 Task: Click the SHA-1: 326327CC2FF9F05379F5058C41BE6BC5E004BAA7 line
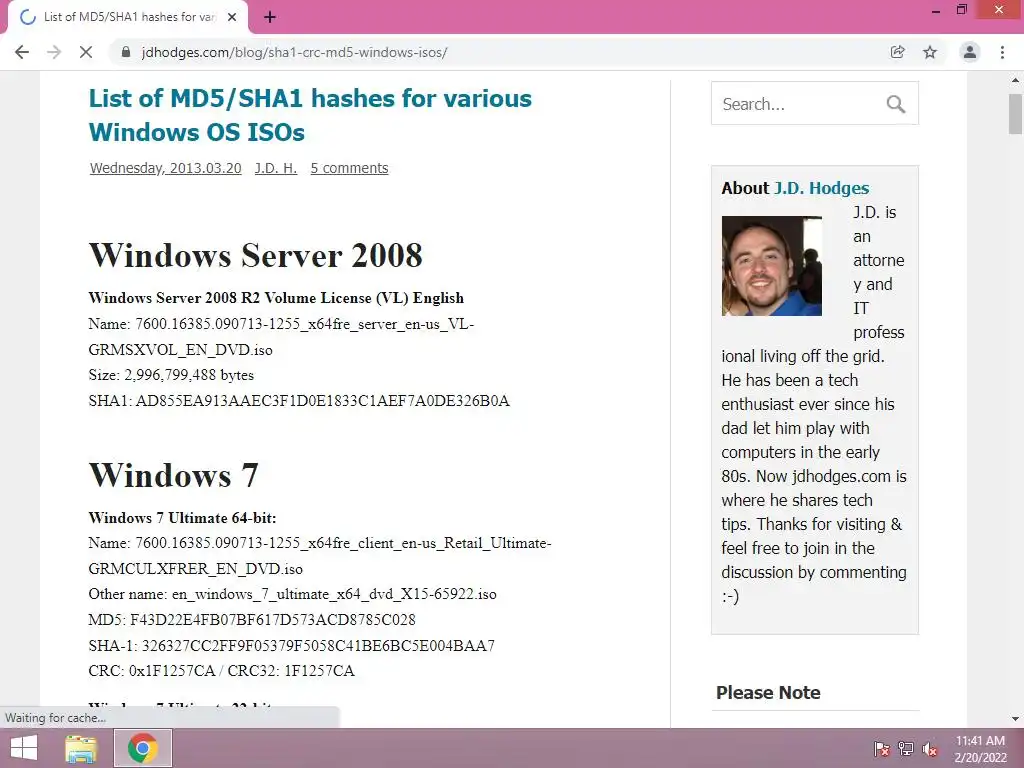click(292, 645)
